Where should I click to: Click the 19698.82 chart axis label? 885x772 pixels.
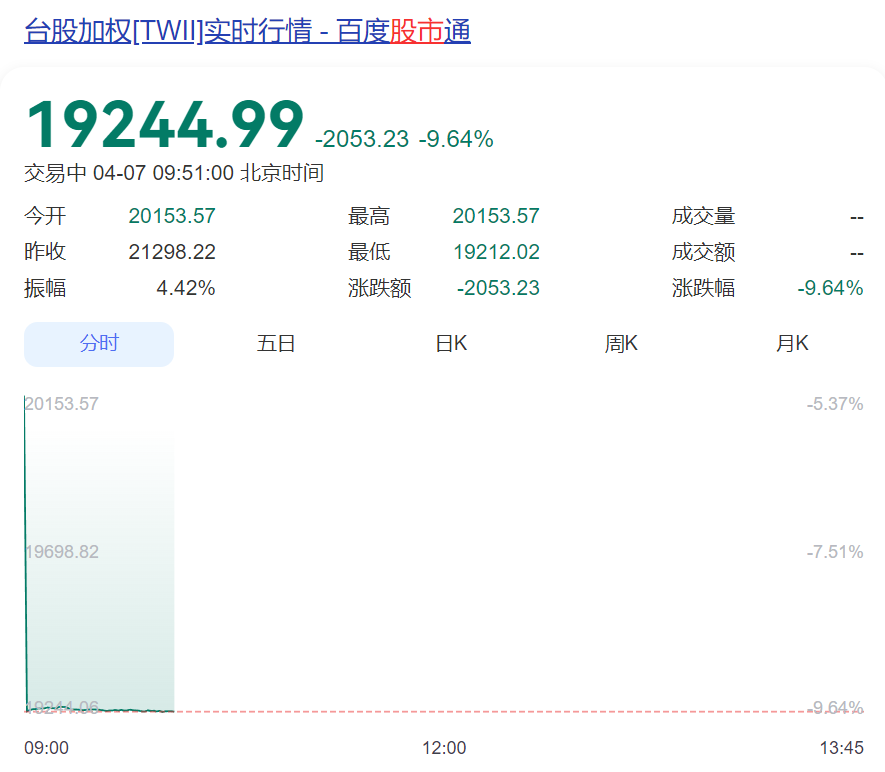[62, 552]
